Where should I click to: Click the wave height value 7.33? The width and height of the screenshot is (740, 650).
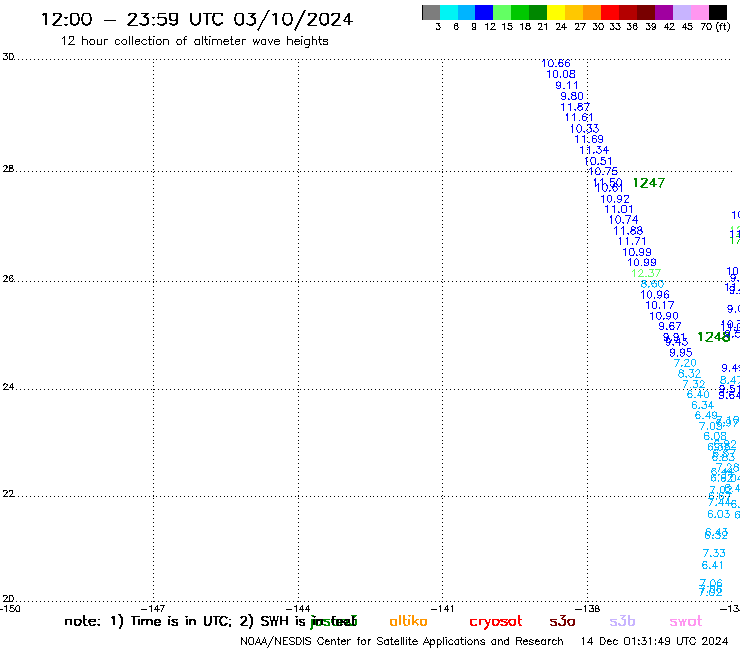[714, 553]
